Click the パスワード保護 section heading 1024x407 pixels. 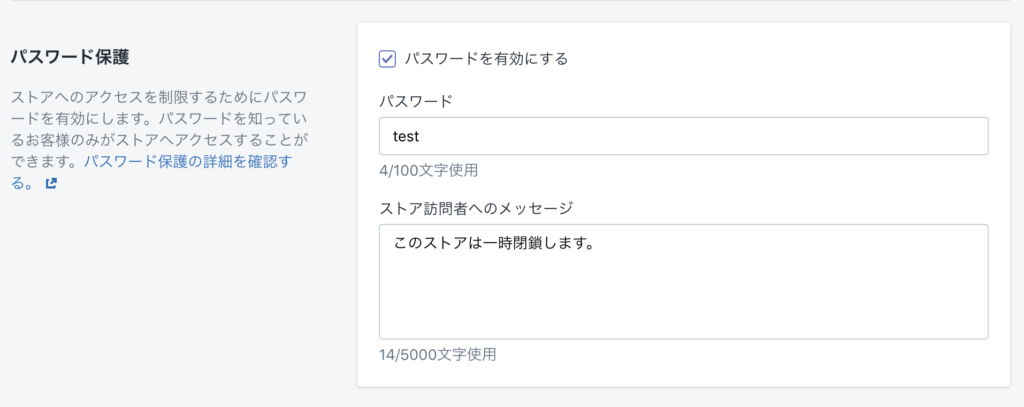70,57
